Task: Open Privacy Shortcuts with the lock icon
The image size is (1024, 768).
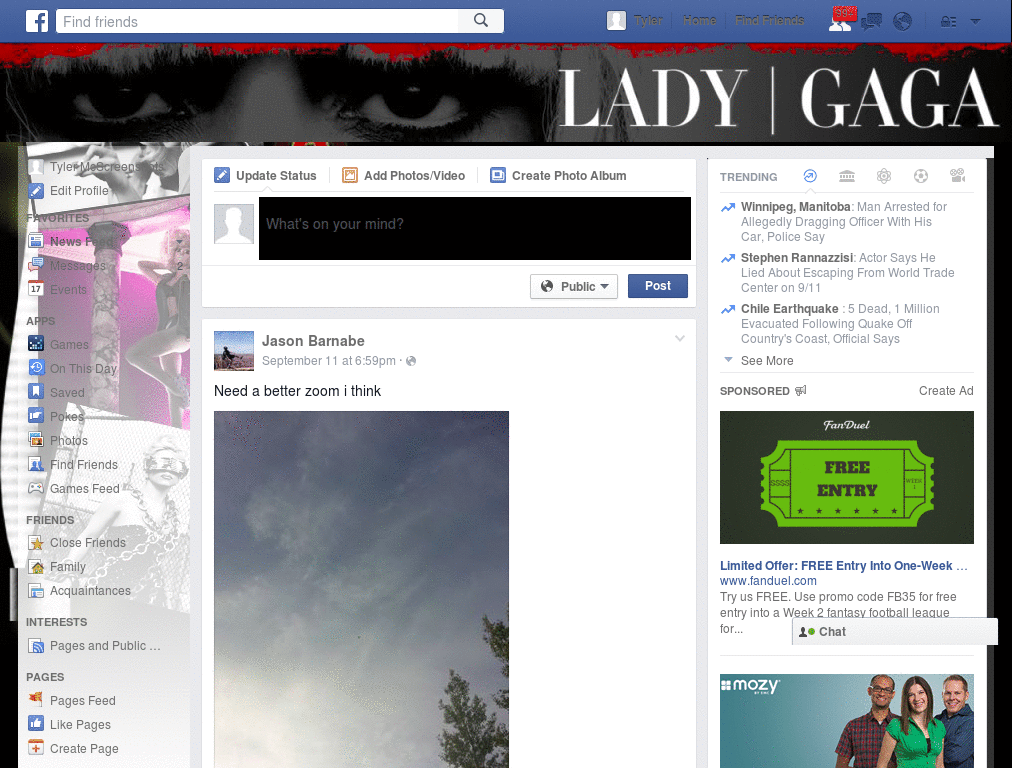Action: (x=948, y=20)
